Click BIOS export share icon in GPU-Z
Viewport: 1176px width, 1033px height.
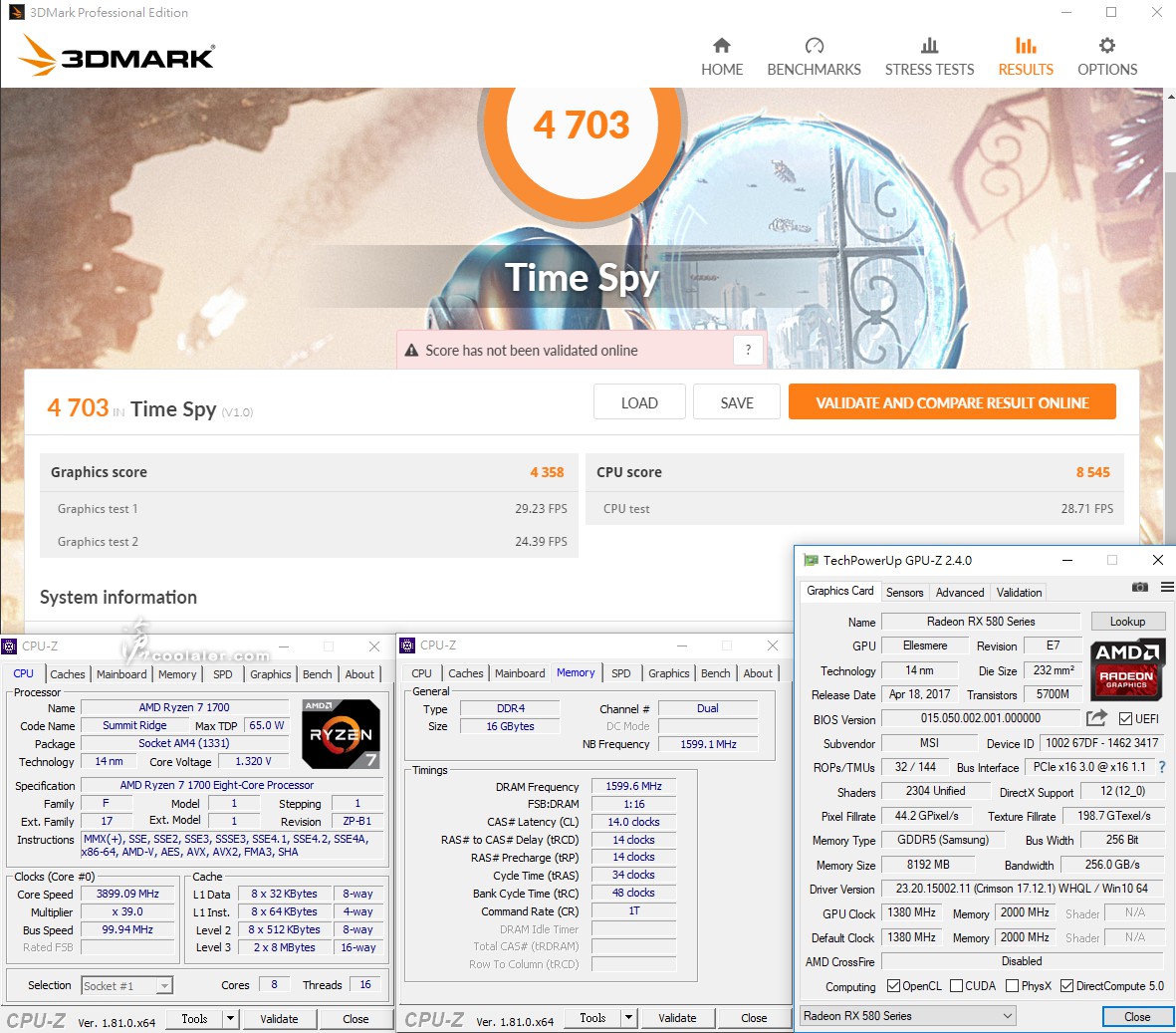[x=1096, y=718]
